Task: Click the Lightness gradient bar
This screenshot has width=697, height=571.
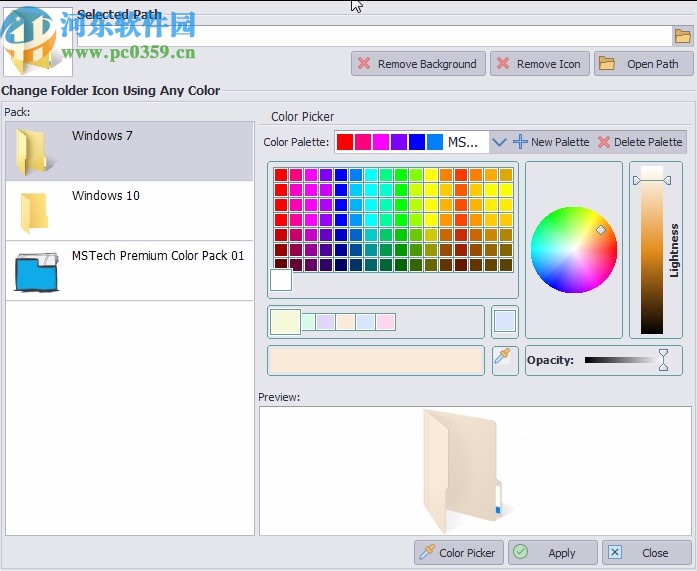Action: (x=652, y=250)
